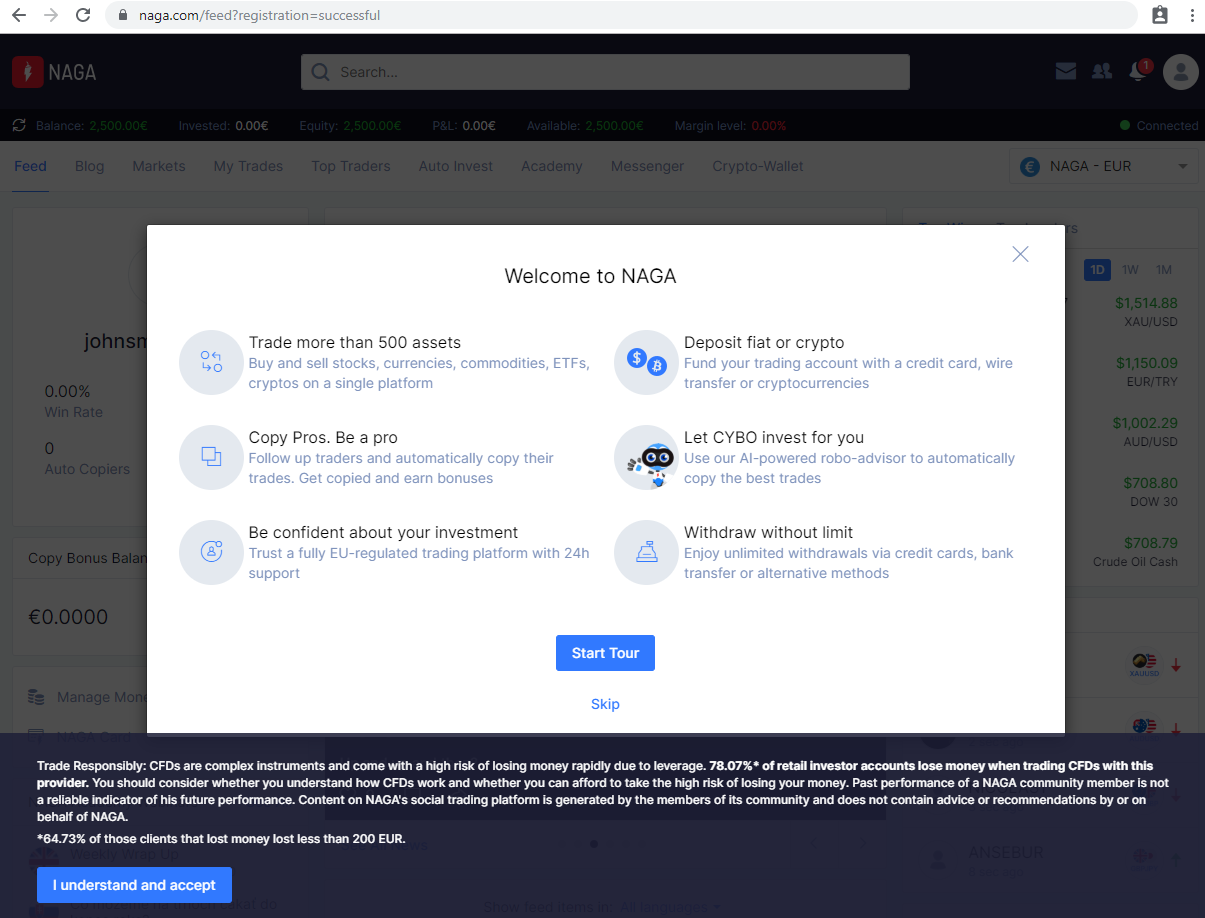This screenshot has height=918, width=1205.
Task: Click the magnifier icon in search bar
Action: click(x=320, y=72)
